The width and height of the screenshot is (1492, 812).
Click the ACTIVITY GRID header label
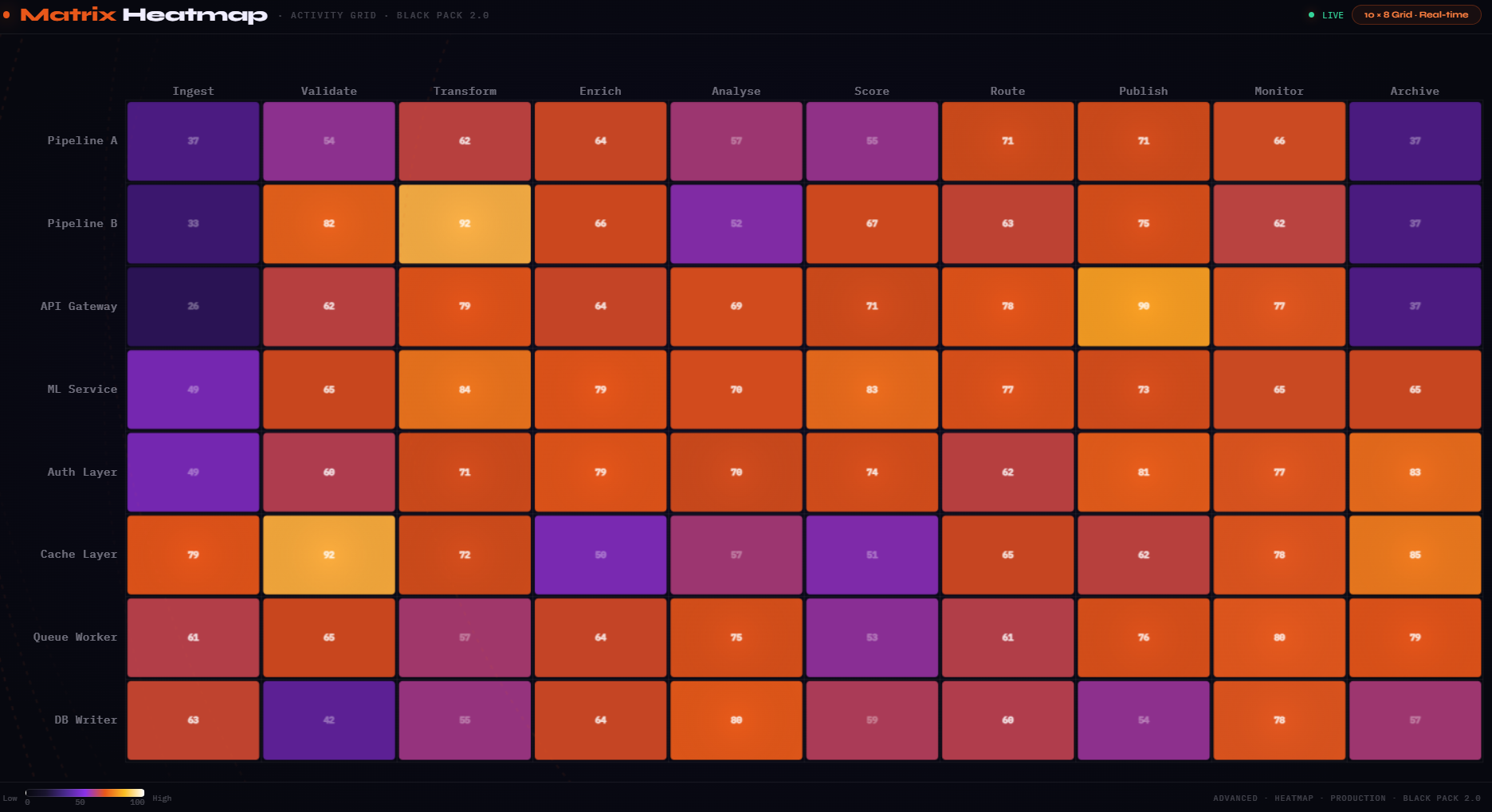tap(334, 15)
